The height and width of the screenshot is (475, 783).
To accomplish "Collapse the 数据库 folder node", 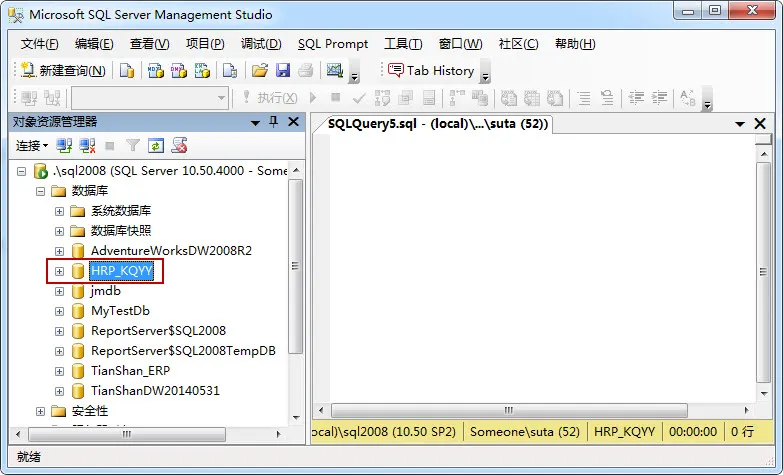I will click(x=40, y=191).
